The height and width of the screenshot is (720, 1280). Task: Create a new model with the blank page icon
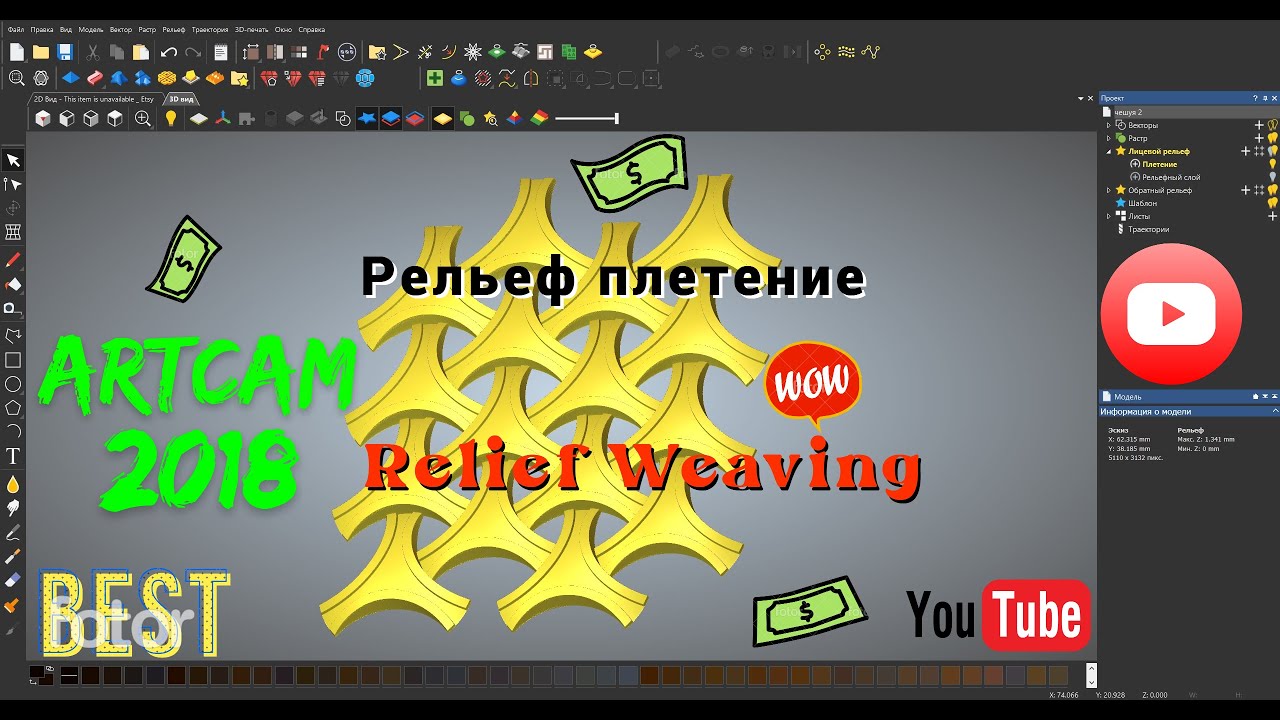[x=16, y=52]
